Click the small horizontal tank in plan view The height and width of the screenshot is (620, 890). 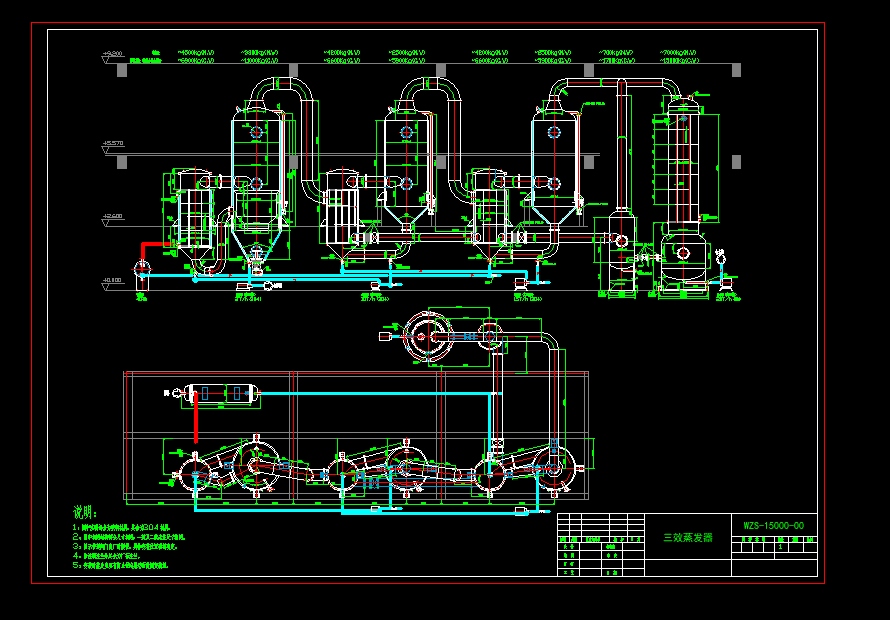pyautogui.click(x=218, y=394)
